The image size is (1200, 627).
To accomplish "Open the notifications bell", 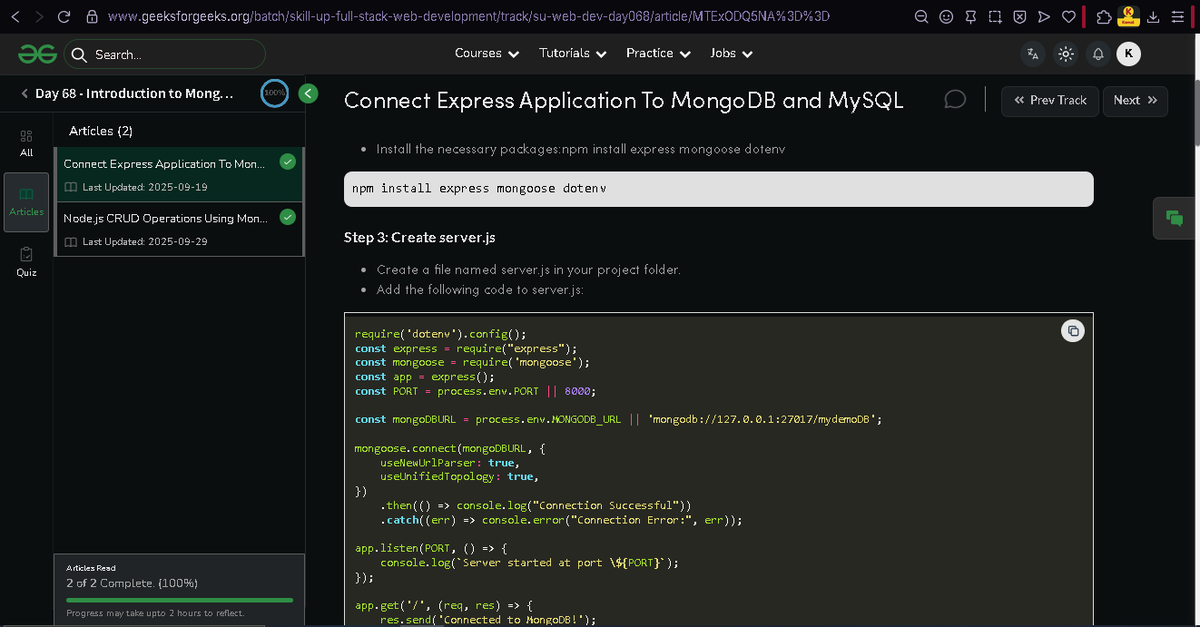I will 1097,54.
